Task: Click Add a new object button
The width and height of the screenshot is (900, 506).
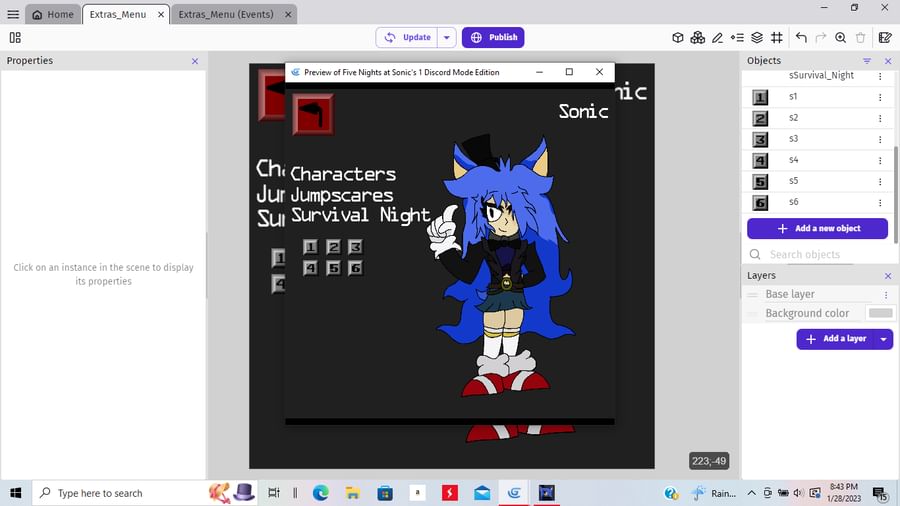Action: coord(817,228)
